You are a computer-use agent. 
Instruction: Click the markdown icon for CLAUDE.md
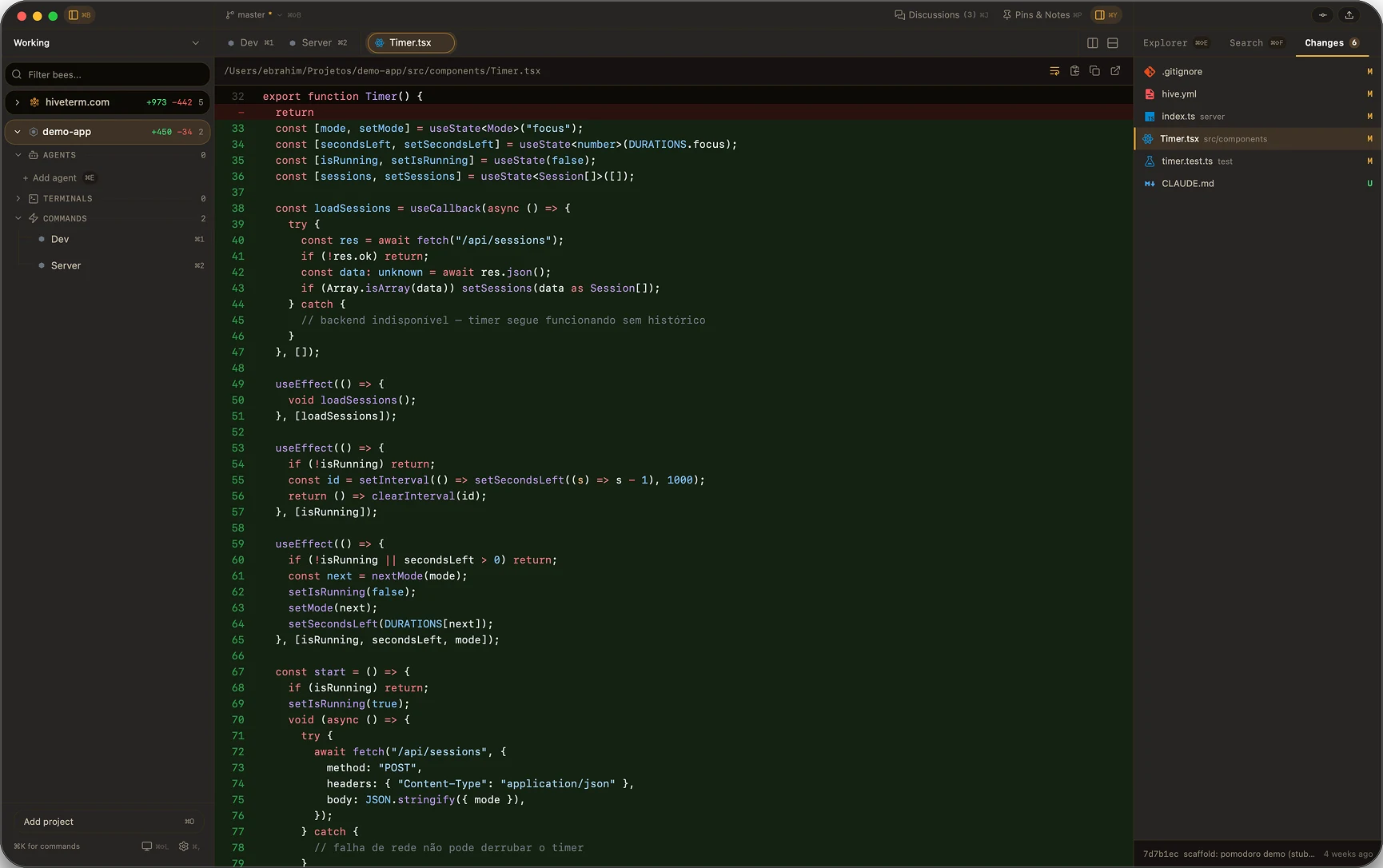tap(1150, 184)
